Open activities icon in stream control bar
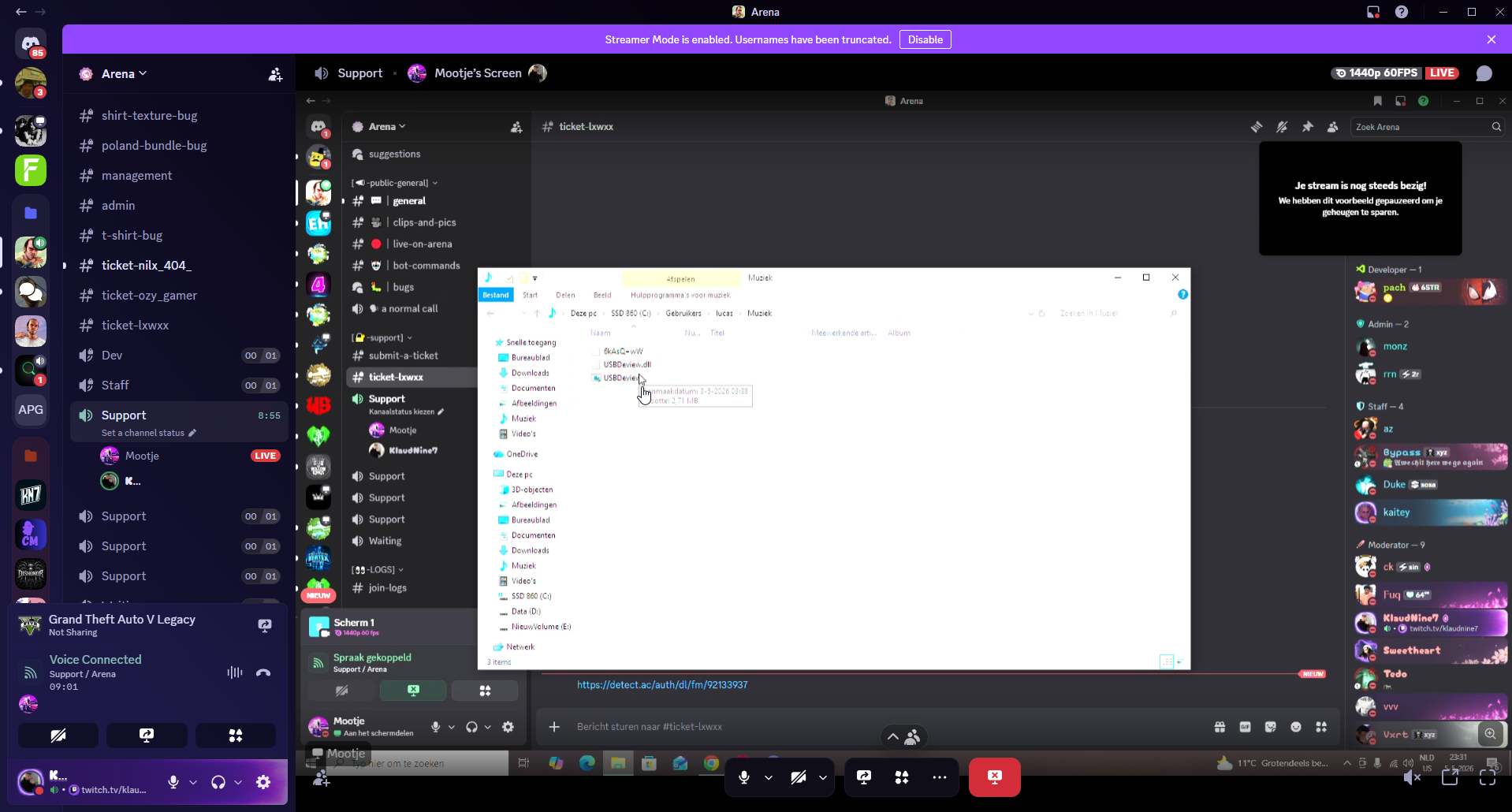1512x812 pixels. coord(902,777)
